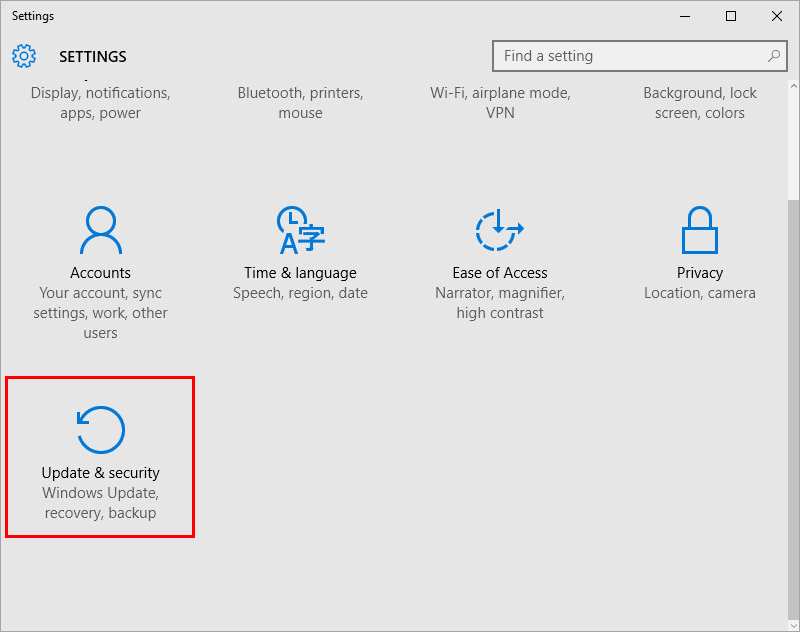Screen dimensions: 800x632
Task: Open Privacy using the padlock icon
Action: [700, 231]
